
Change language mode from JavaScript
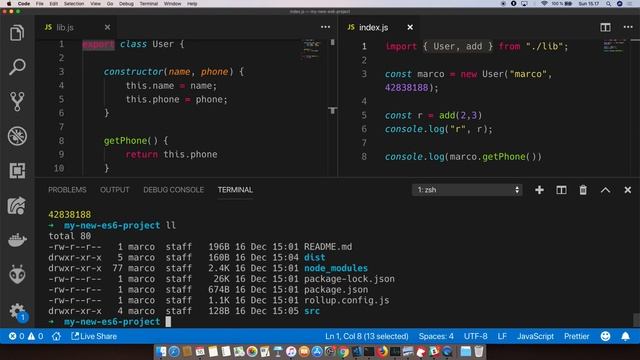(x=535, y=336)
